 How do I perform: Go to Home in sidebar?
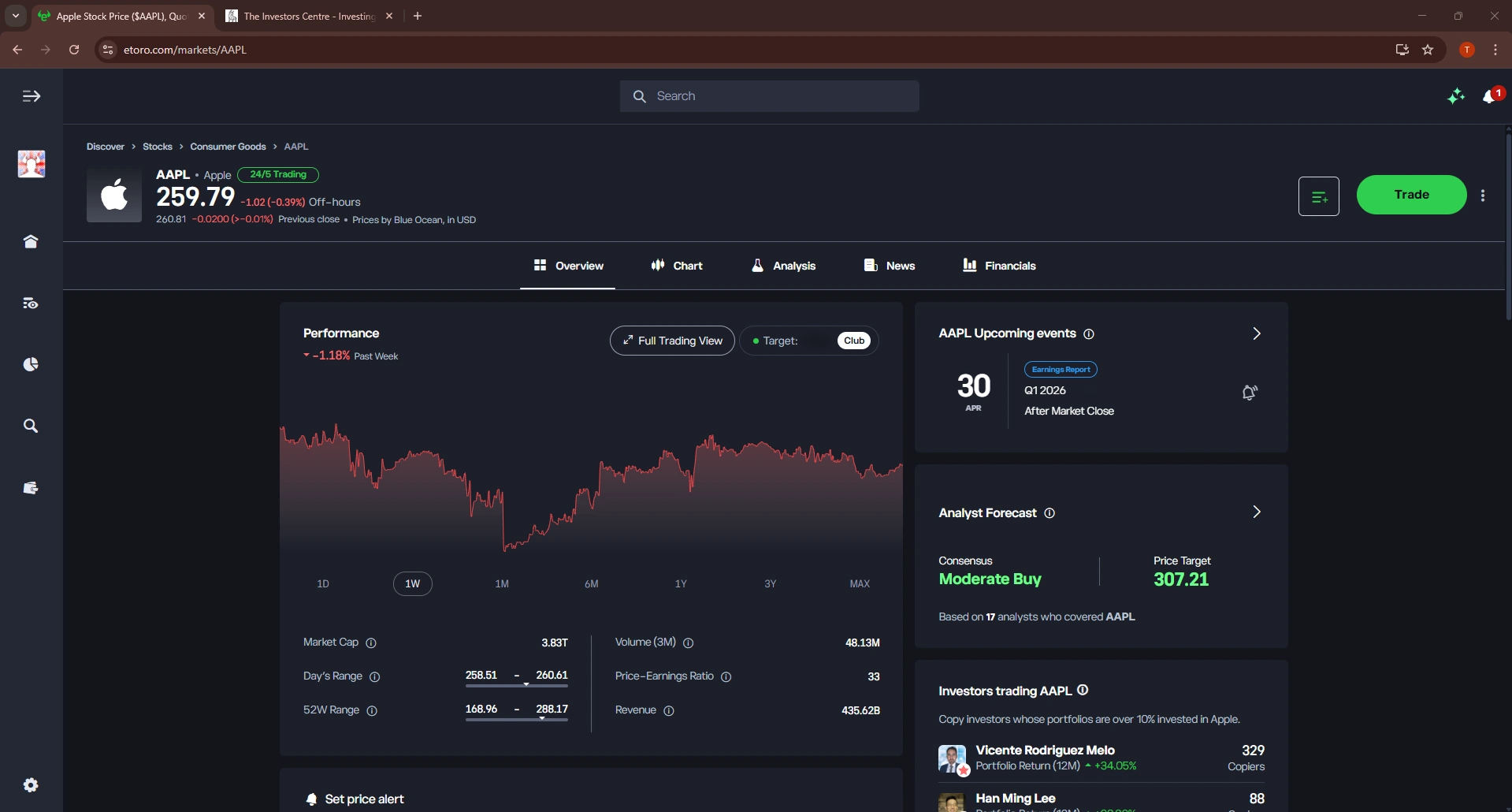click(31, 241)
